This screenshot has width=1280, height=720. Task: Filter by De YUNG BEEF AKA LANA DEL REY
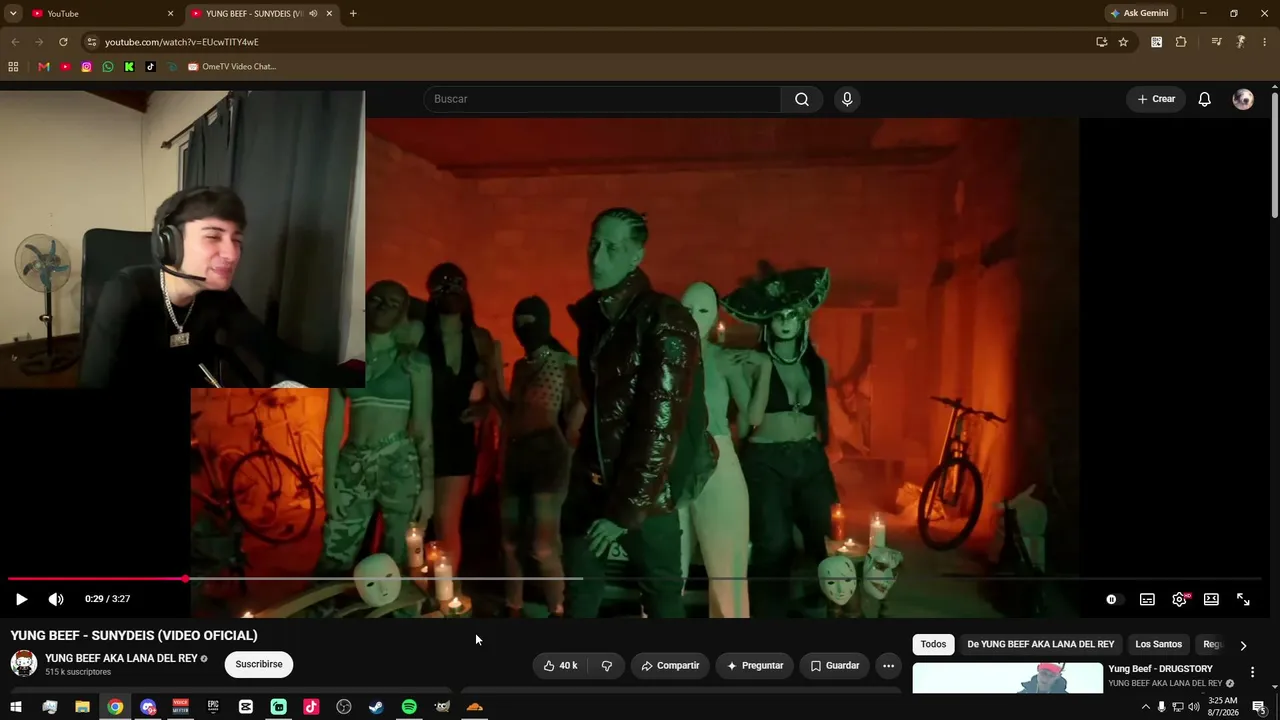click(1040, 645)
